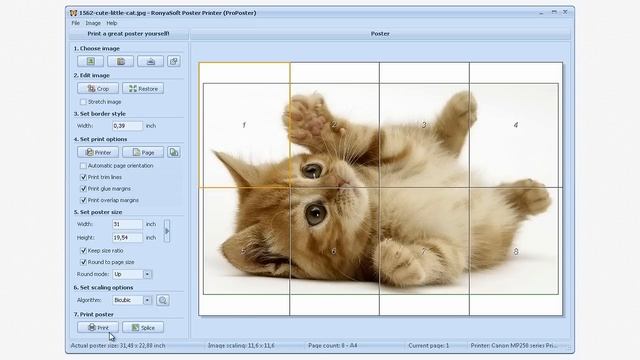Select poster page 8
640x360 pixels.
(516, 251)
